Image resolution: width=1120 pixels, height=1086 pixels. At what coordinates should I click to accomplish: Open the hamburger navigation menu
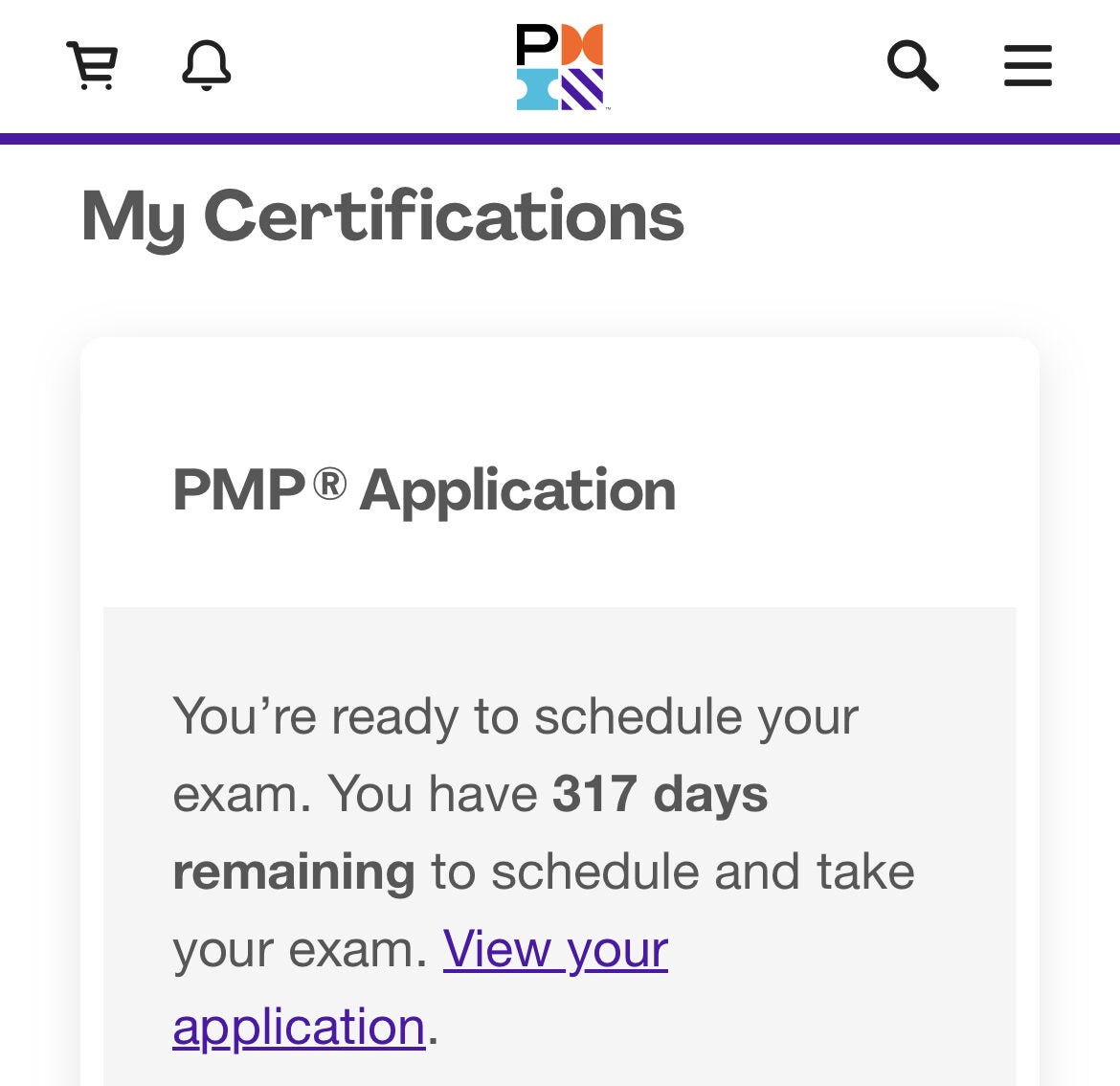(x=1027, y=67)
